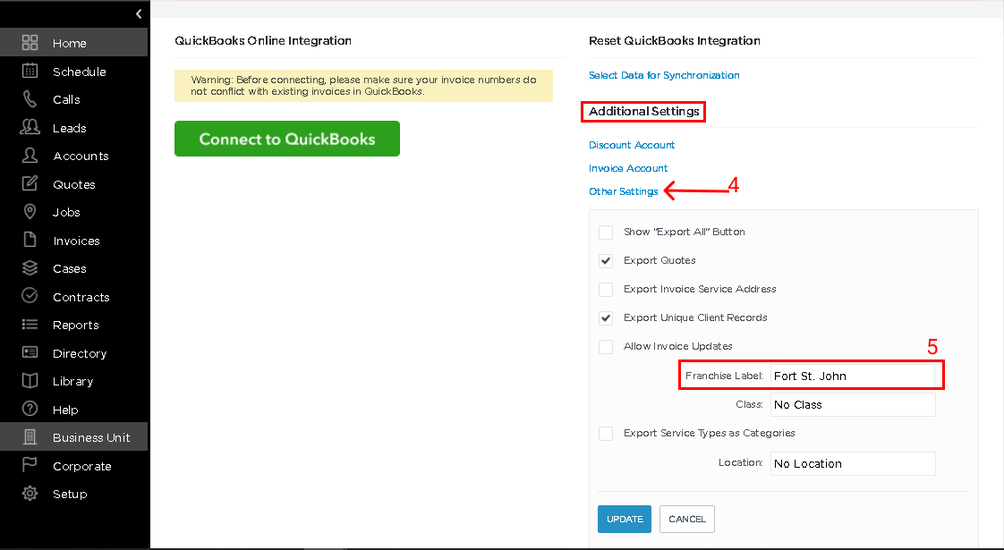Open the Schedule calendar icon
The width and height of the screenshot is (1004, 550).
click(29, 71)
